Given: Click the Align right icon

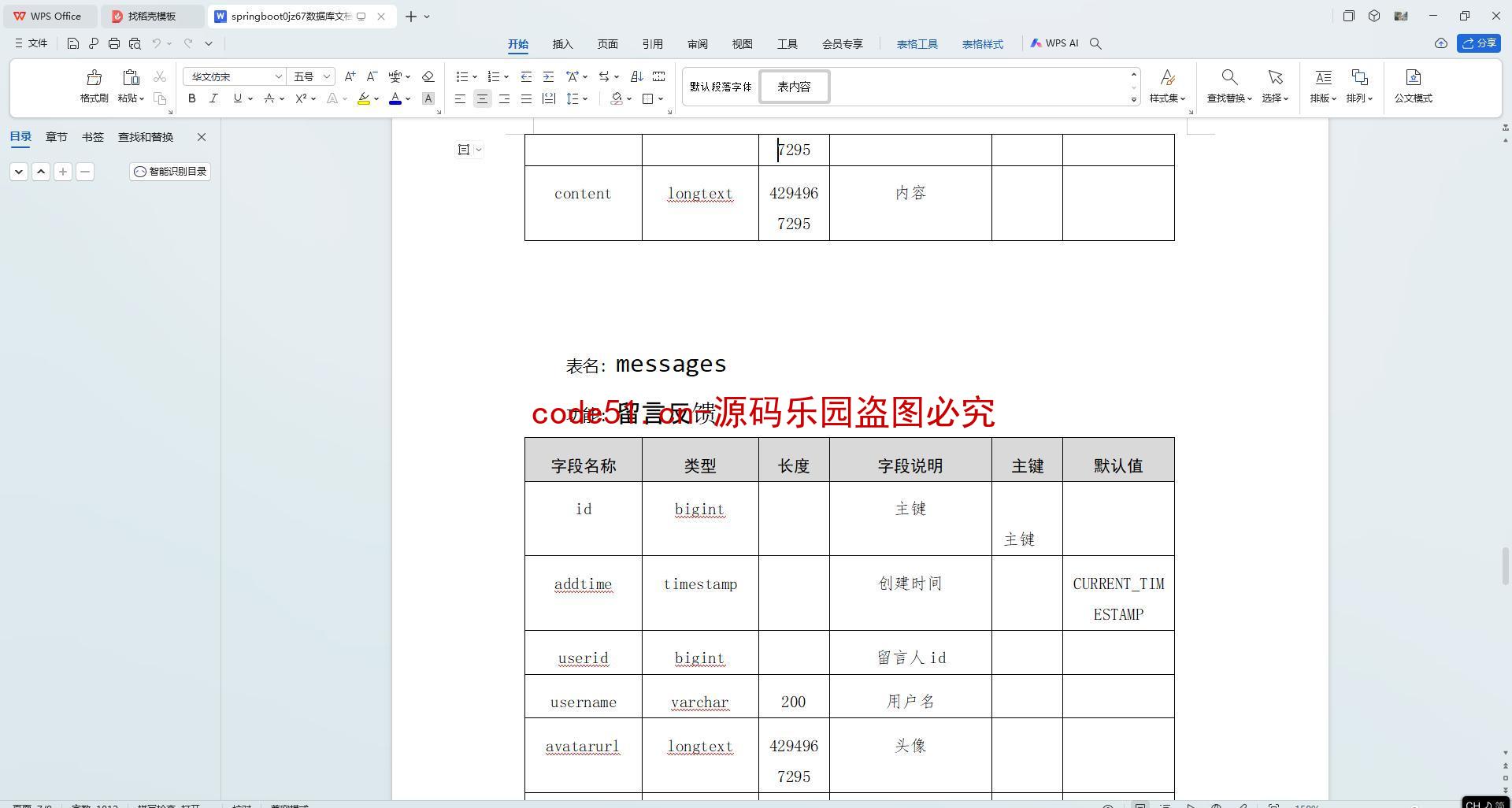Looking at the screenshot, I should pos(504,98).
